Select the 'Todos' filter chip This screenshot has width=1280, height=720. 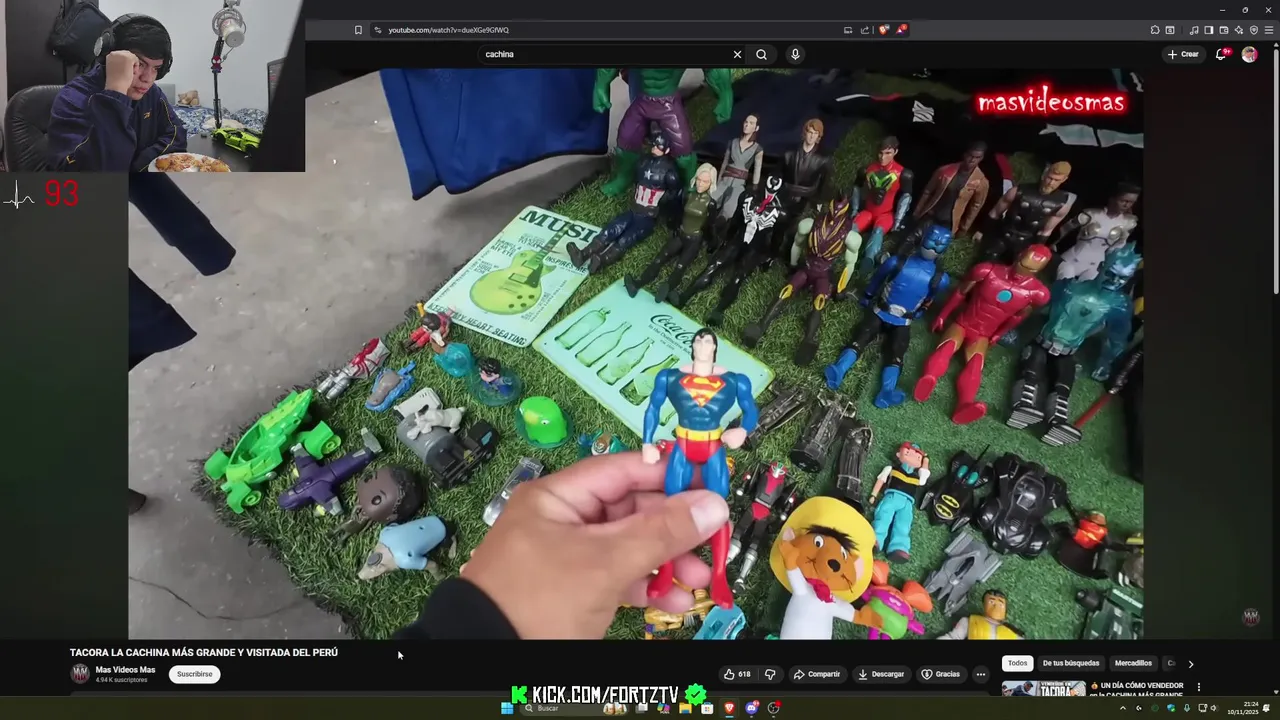pyautogui.click(x=1017, y=663)
